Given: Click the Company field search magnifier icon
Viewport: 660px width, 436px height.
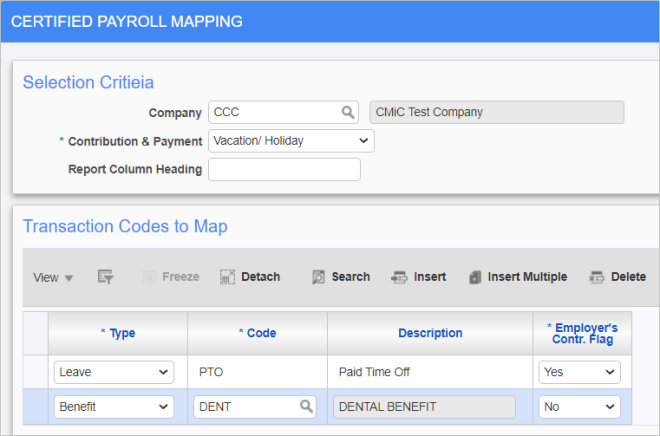Looking at the screenshot, I should point(348,112).
